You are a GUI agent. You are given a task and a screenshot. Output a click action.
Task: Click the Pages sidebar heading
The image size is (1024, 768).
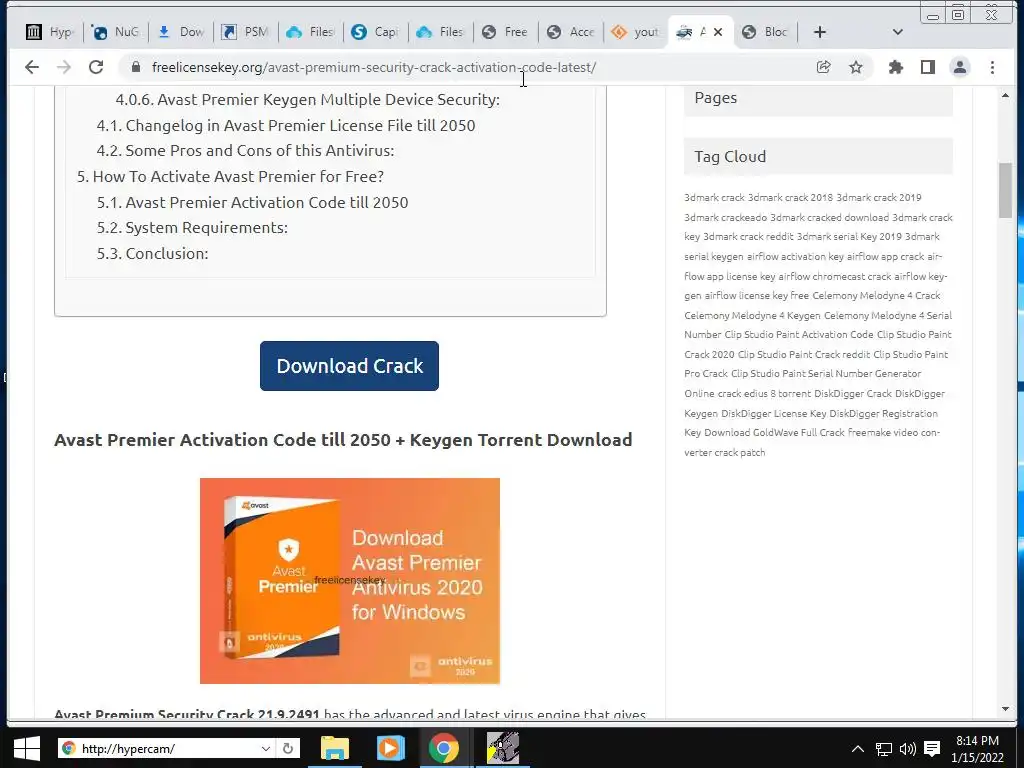click(x=716, y=98)
